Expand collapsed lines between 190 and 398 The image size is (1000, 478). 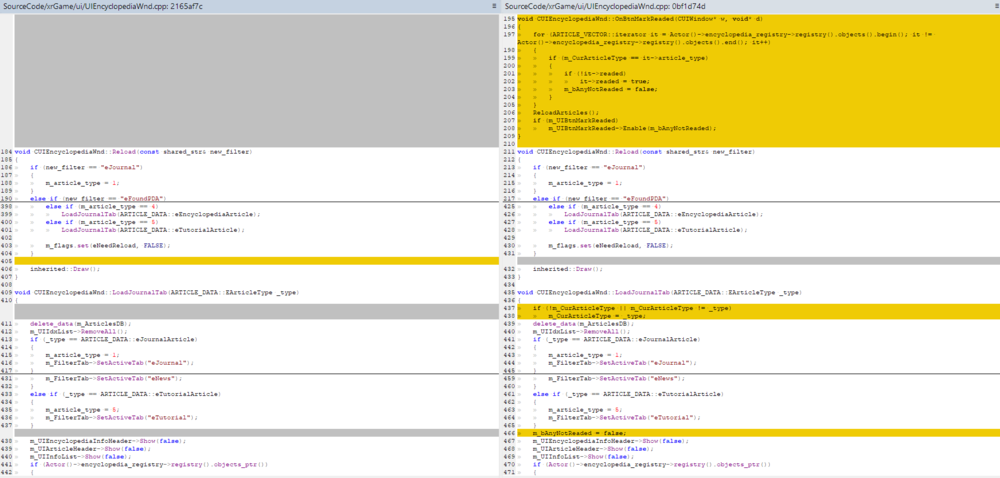(250, 201)
